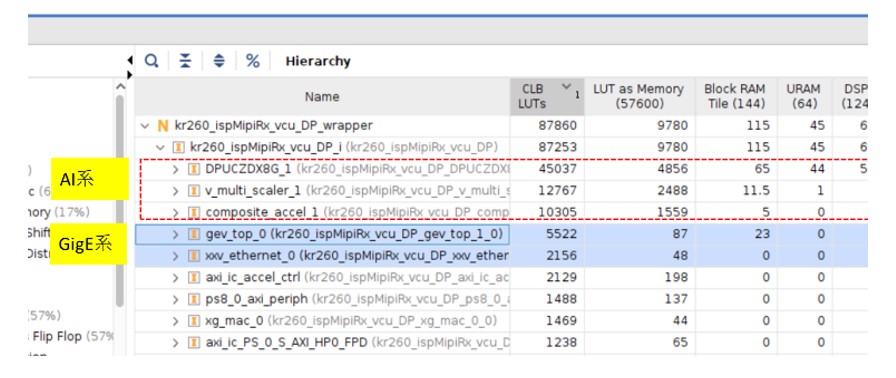Click the module icon beside xg_mac_0
Image resolution: width=896 pixels, height=378 pixels.
pyautogui.click(x=194, y=321)
